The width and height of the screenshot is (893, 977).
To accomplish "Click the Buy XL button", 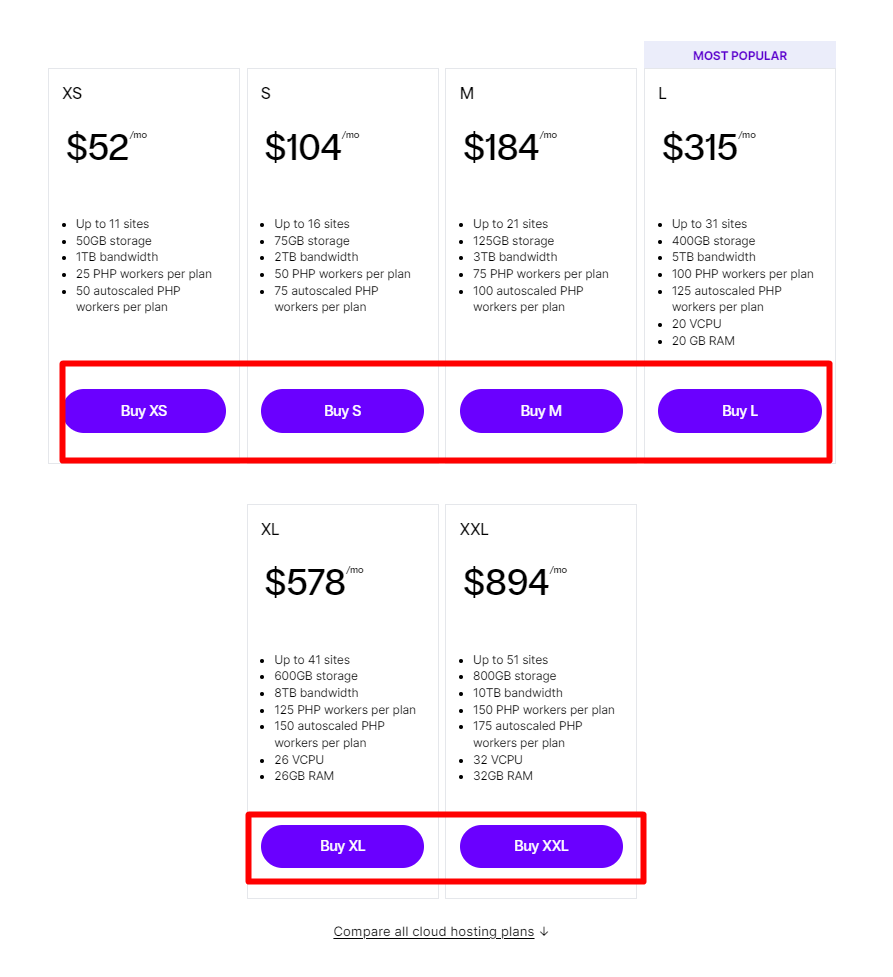I will (x=342, y=846).
